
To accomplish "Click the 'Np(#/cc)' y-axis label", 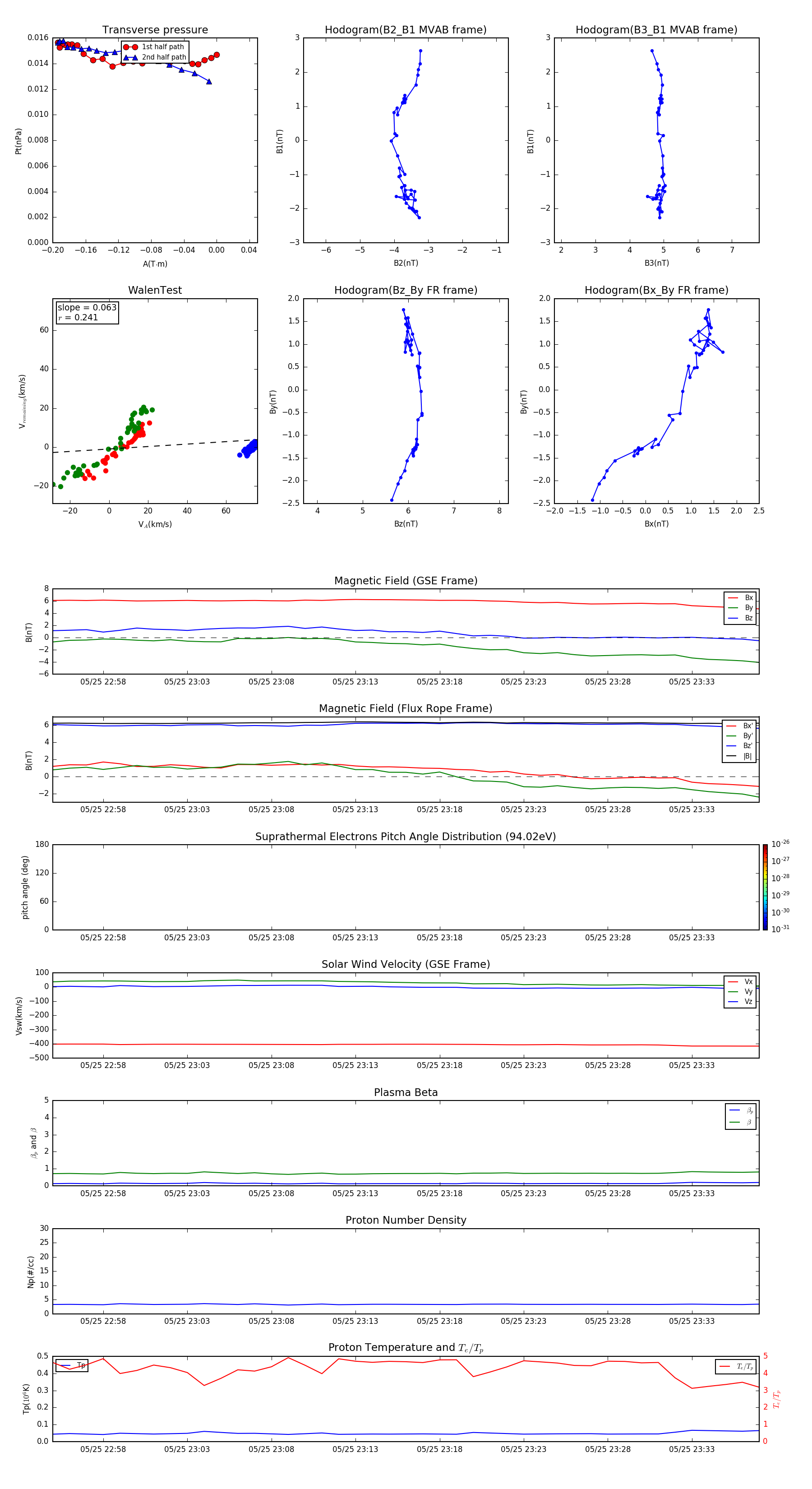I will pos(31,1272).
